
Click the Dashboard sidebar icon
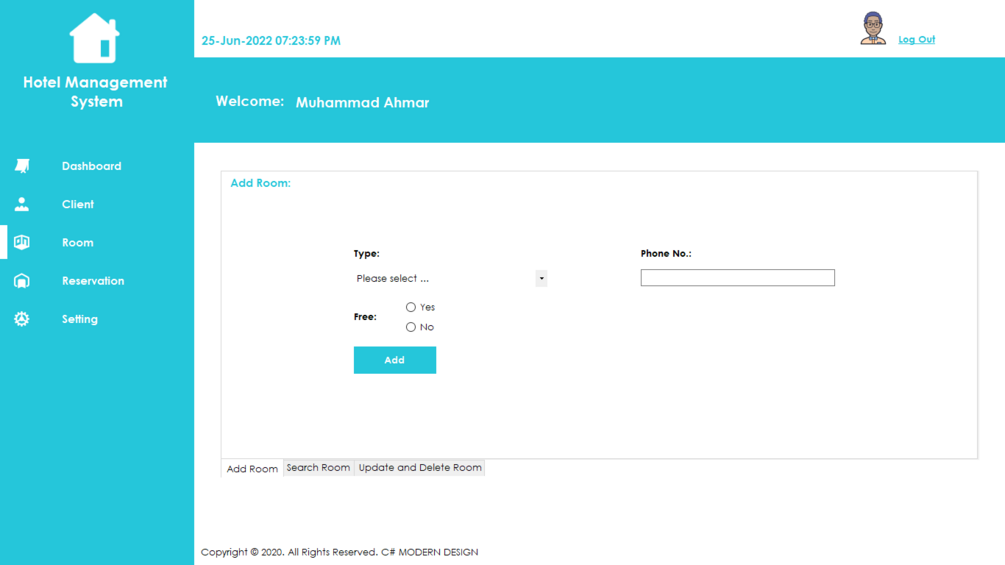(x=22, y=166)
